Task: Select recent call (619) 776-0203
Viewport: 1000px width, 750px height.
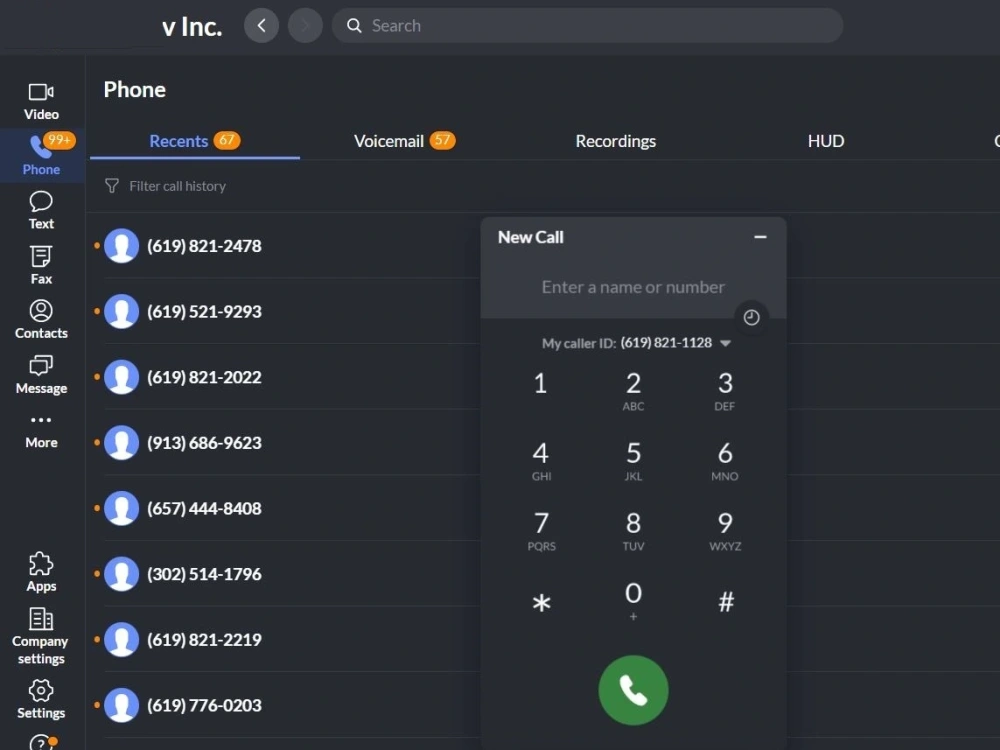Action: [204, 705]
